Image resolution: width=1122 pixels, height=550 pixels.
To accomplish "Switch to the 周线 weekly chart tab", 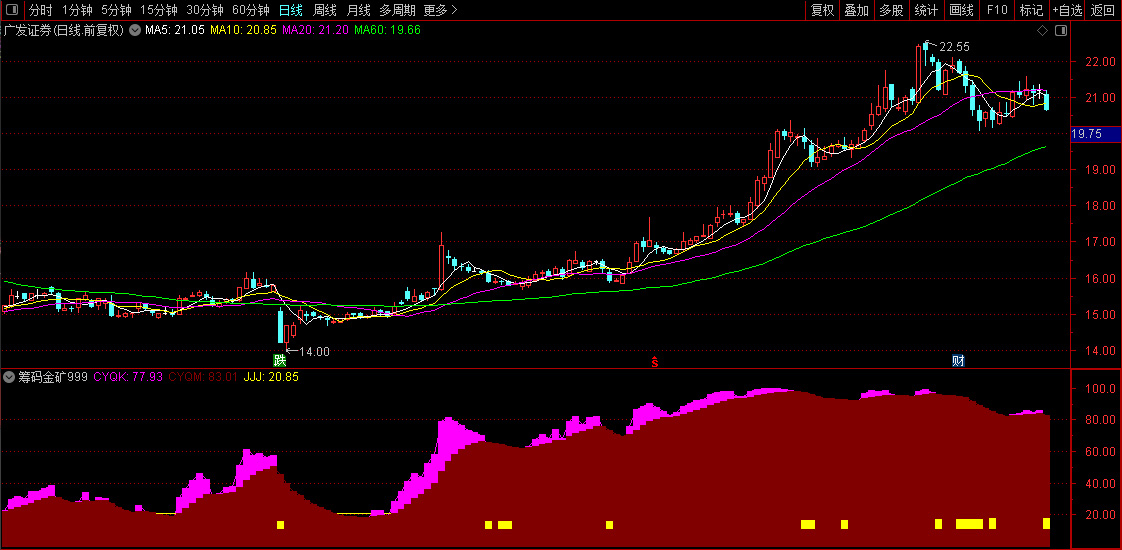I will coord(325,10).
